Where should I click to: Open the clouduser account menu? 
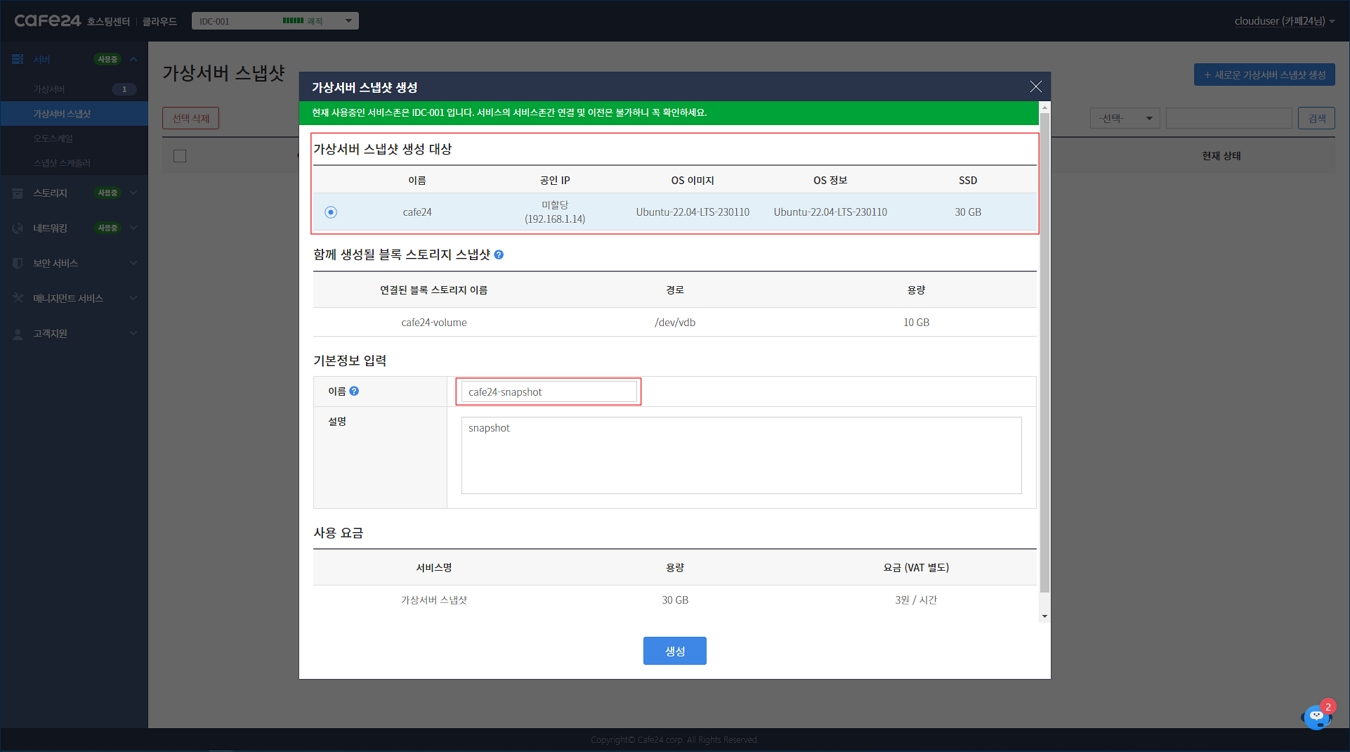point(1284,21)
